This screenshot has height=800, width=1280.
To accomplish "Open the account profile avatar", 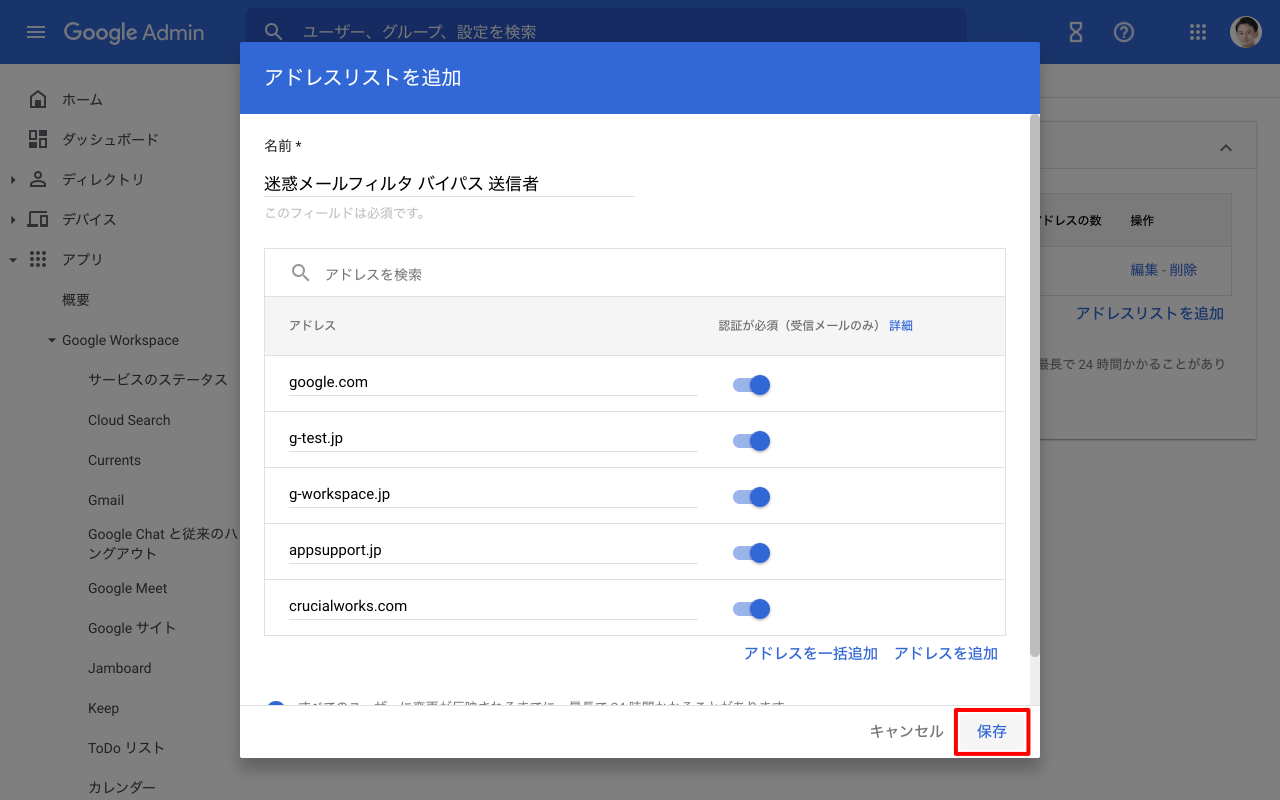I will point(1246,32).
